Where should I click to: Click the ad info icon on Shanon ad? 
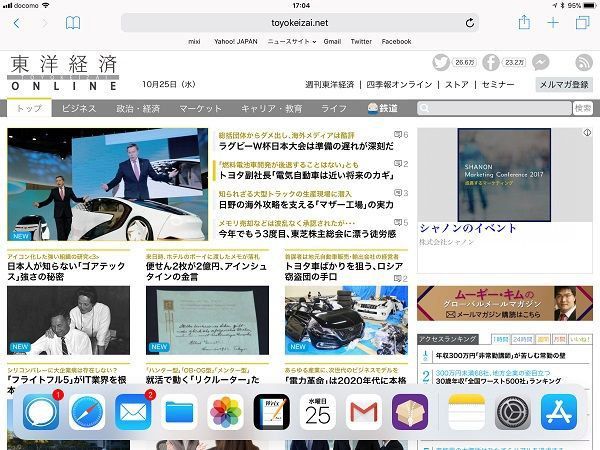[587, 133]
